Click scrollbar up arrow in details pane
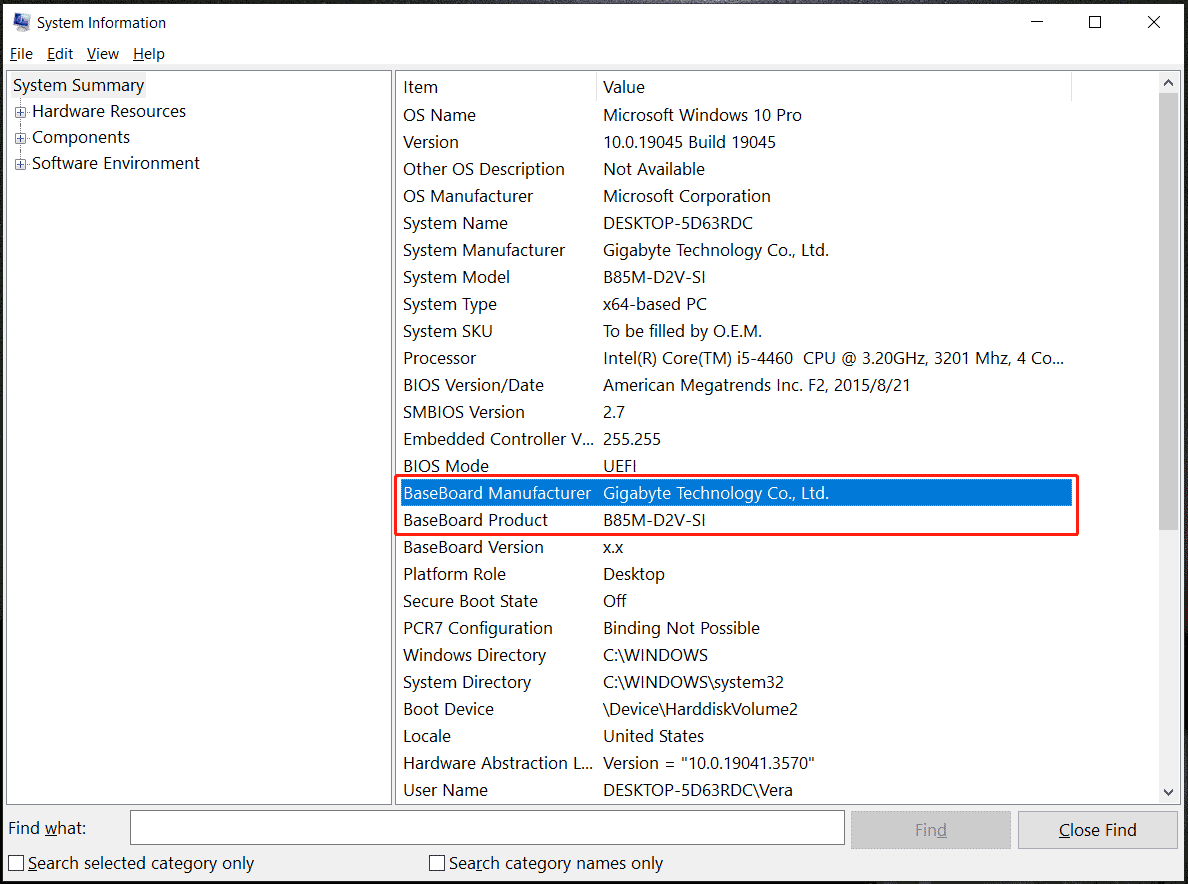The height and width of the screenshot is (884, 1188). pos(1168,83)
